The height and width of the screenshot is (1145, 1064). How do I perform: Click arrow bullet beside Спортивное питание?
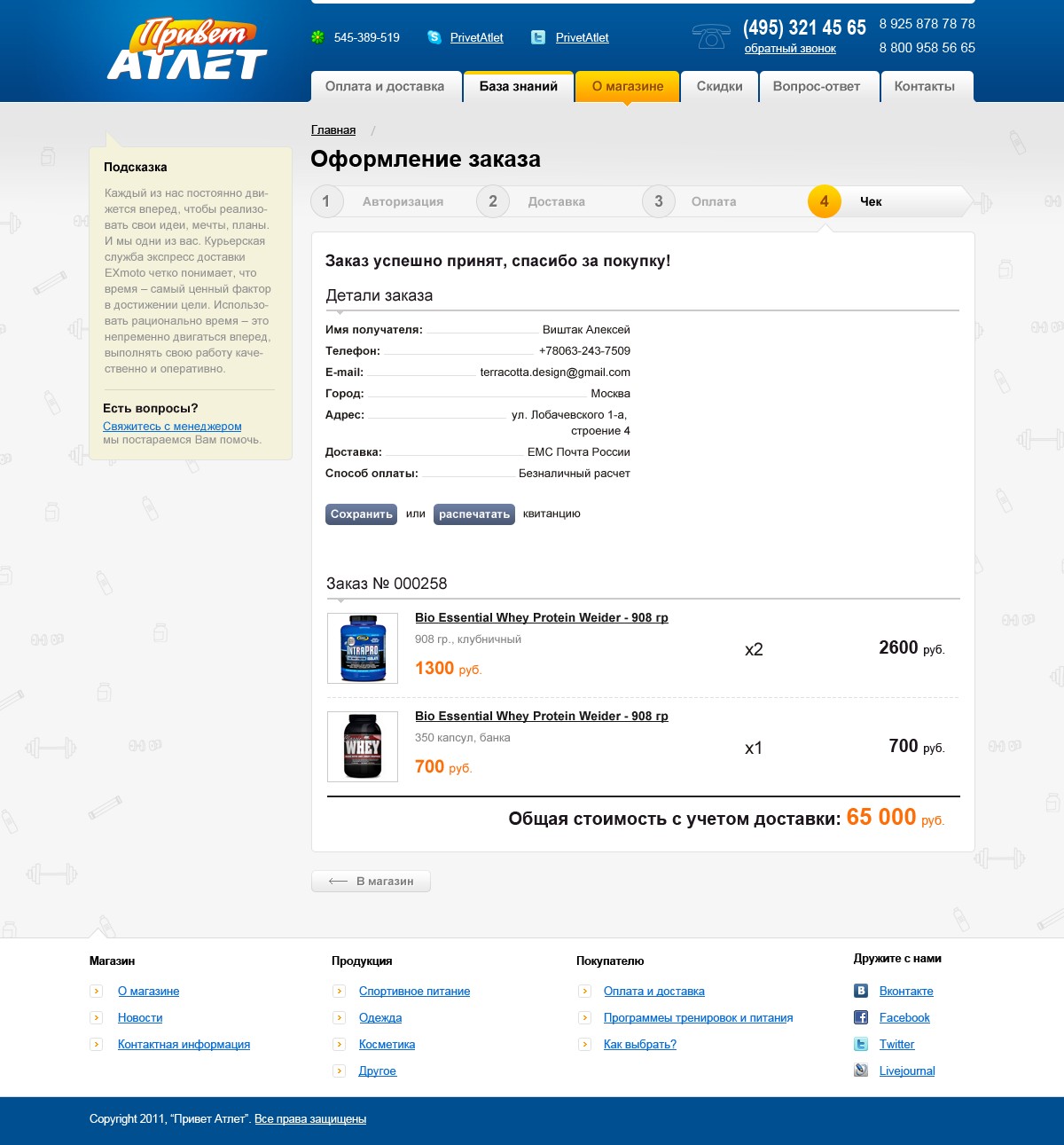click(x=339, y=991)
